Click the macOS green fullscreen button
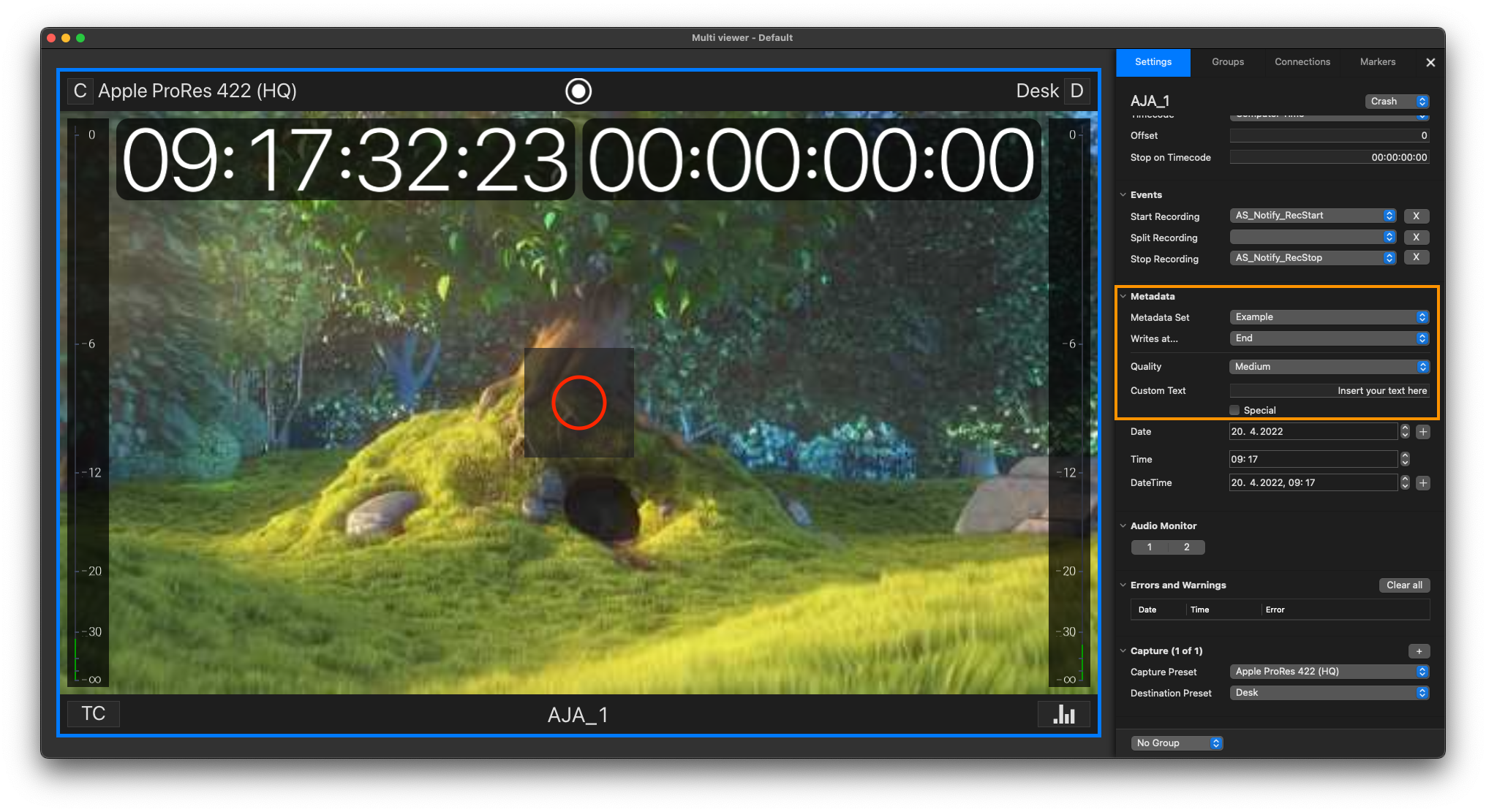1486x812 pixels. (80, 38)
